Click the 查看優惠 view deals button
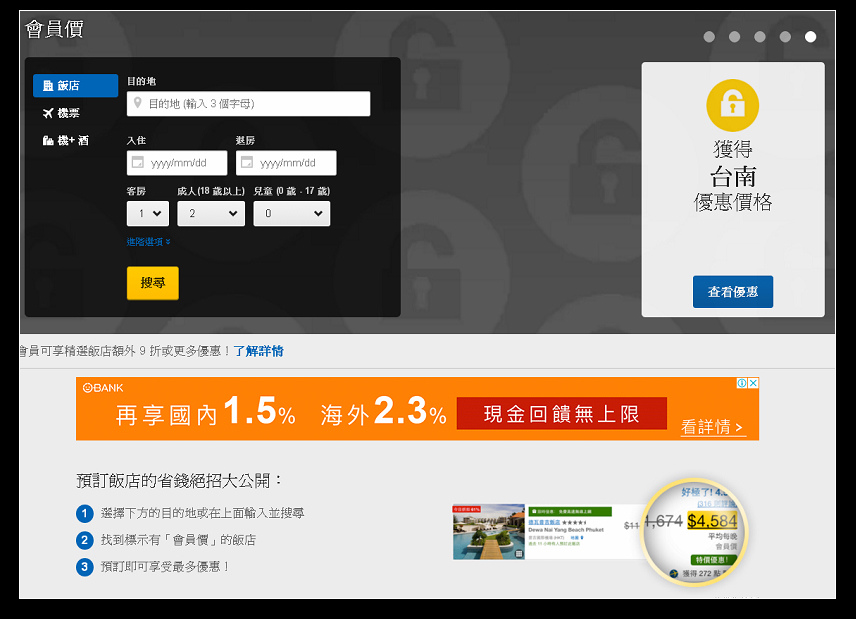 pos(733,292)
